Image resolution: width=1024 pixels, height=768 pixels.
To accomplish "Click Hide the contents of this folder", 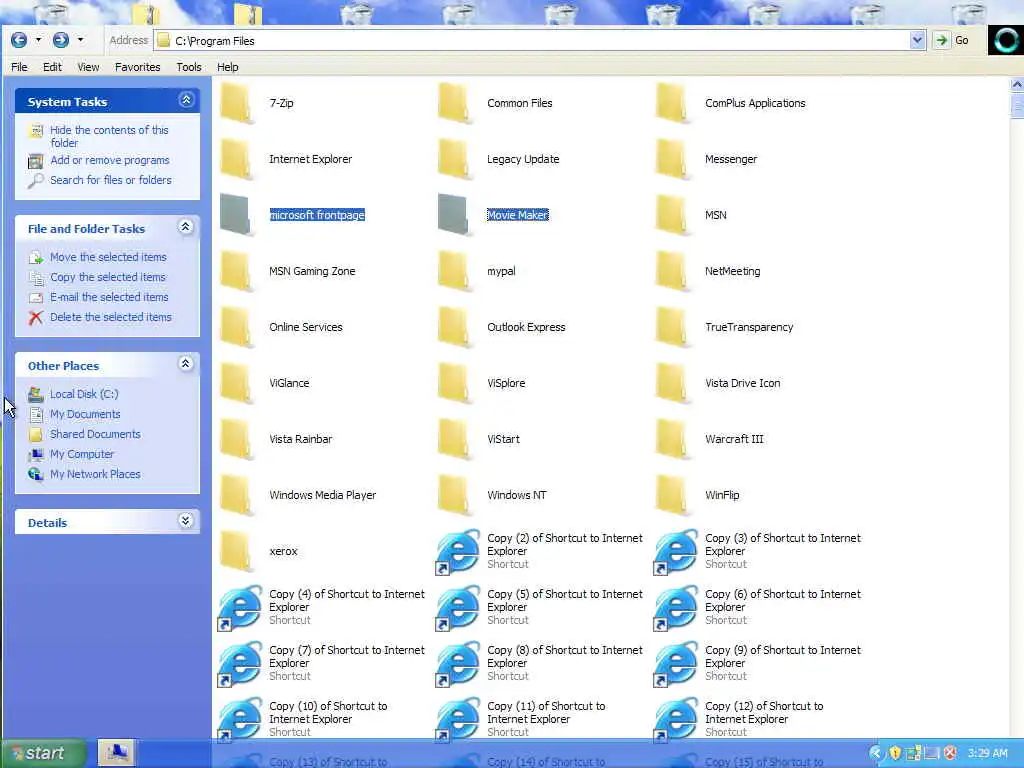I will 109,136.
